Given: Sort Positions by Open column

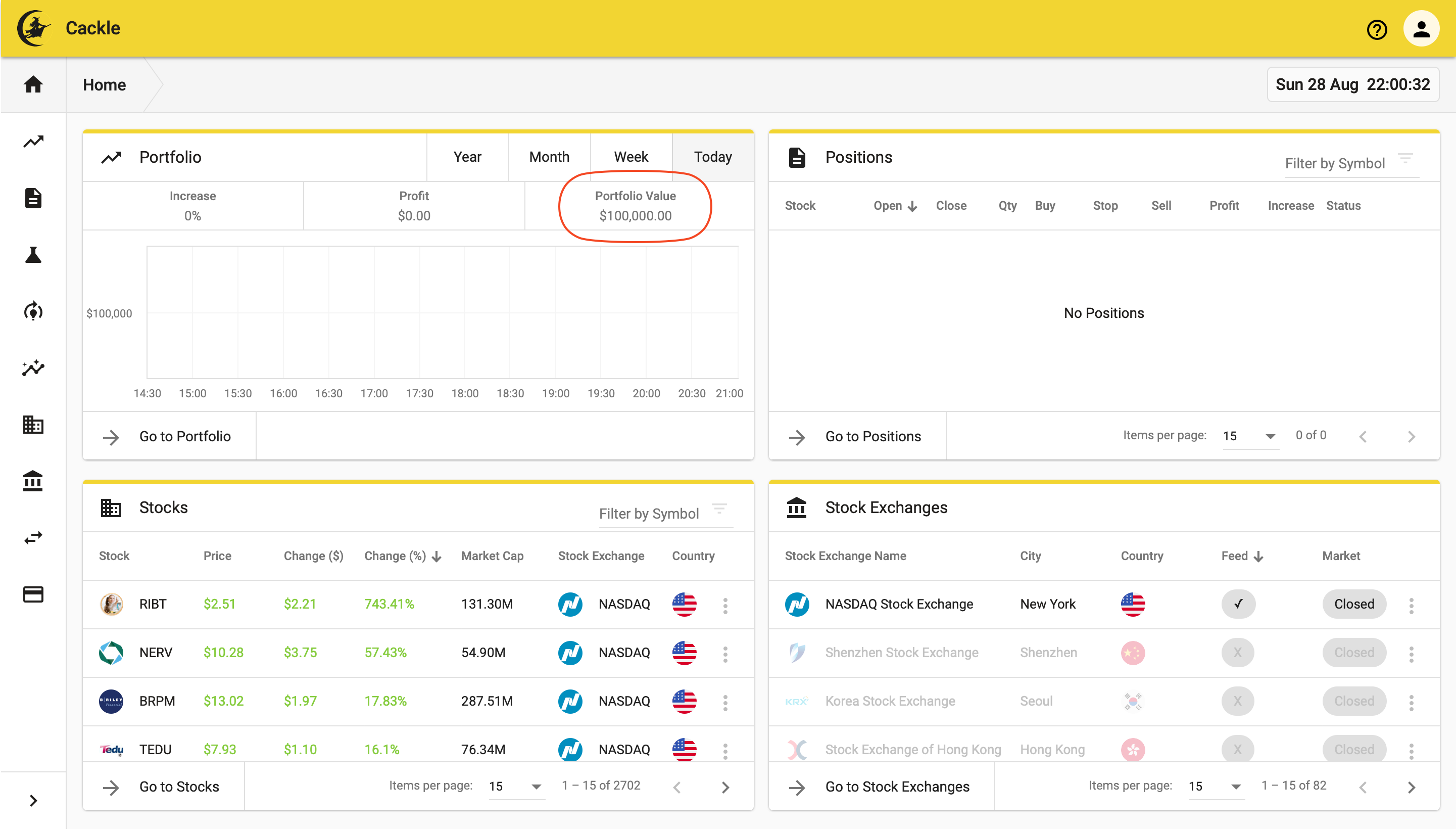Looking at the screenshot, I should point(894,206).
